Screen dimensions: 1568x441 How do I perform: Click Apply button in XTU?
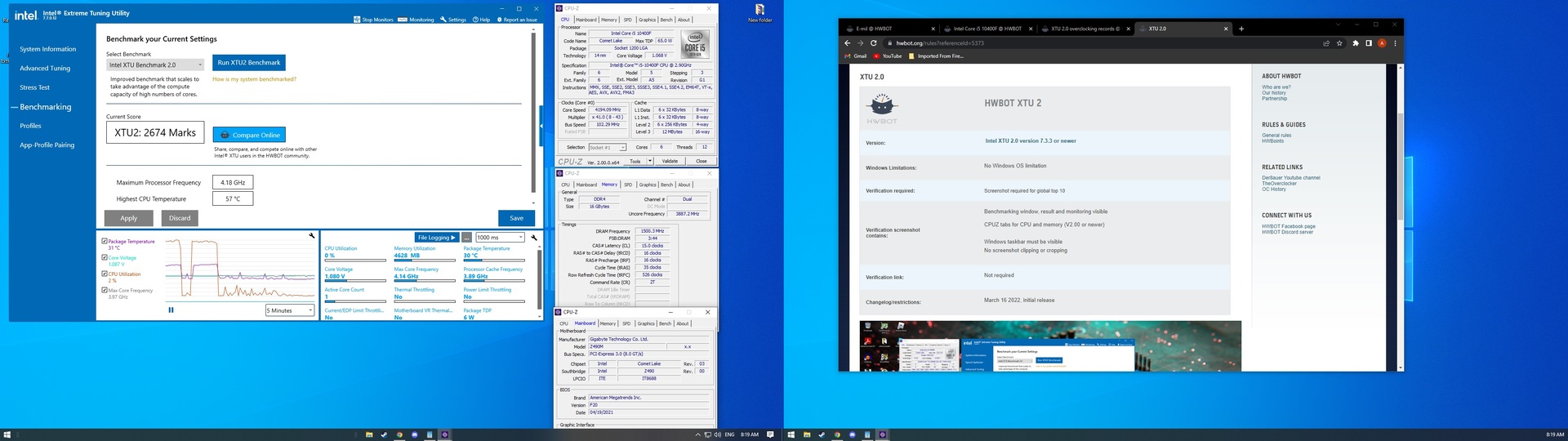coord(129,218)
